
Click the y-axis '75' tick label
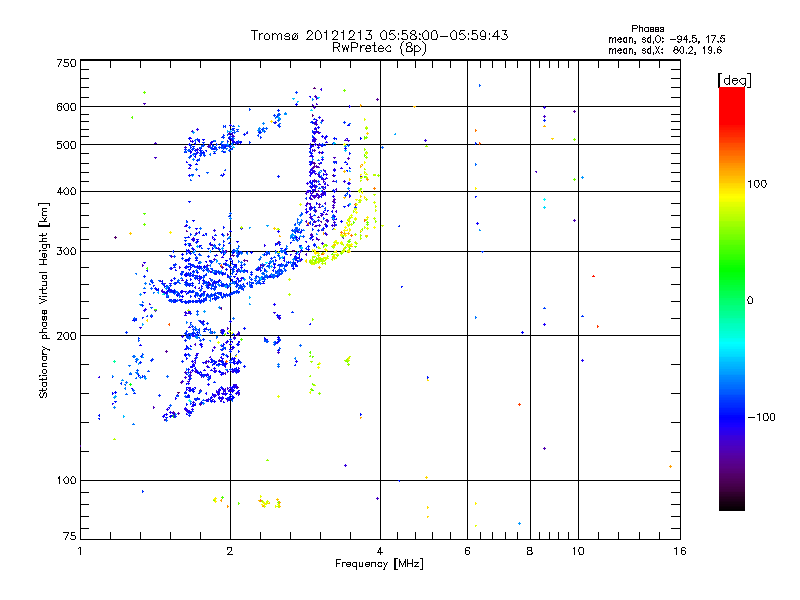click(x=70, y=536)
